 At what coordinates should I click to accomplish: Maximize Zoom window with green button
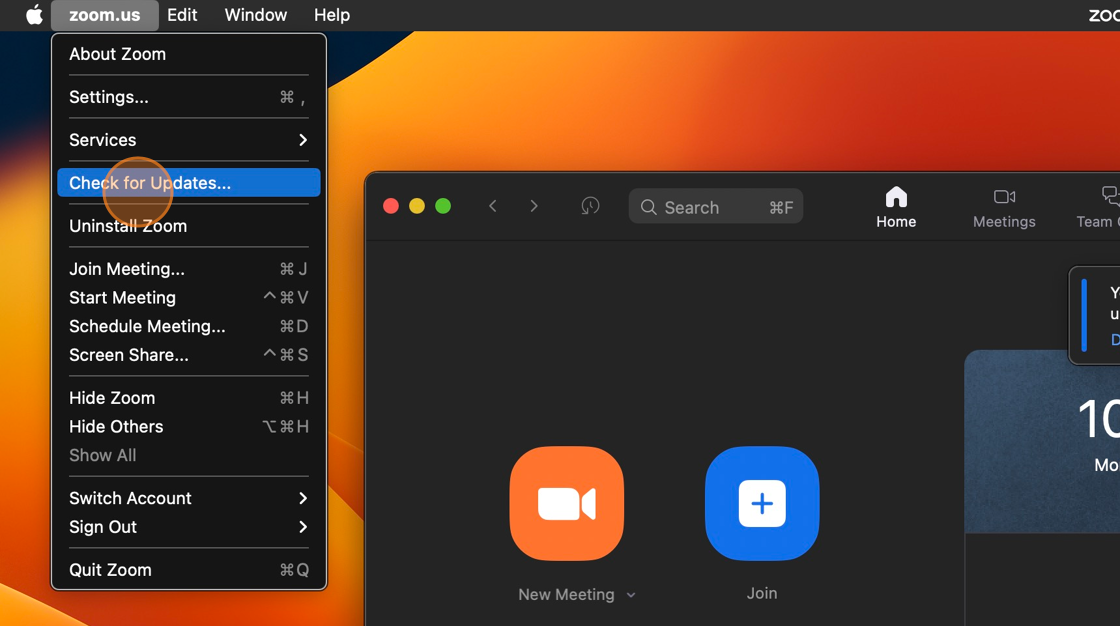[x=443, y=207]
